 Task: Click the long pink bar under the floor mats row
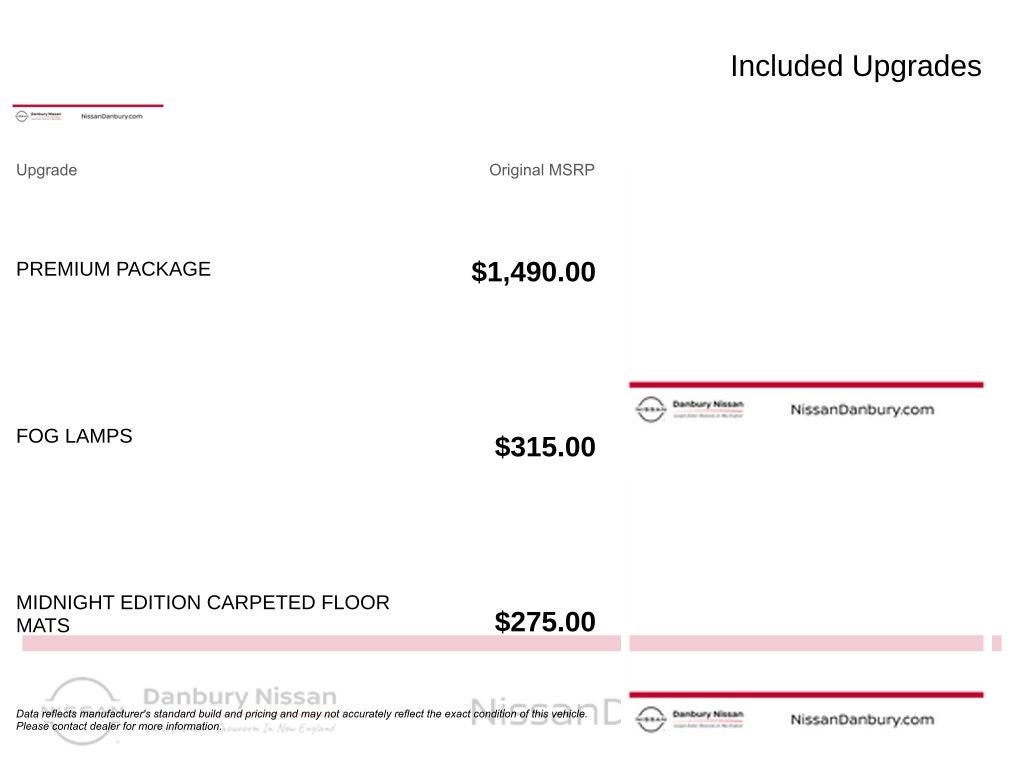tap(321, 643)
